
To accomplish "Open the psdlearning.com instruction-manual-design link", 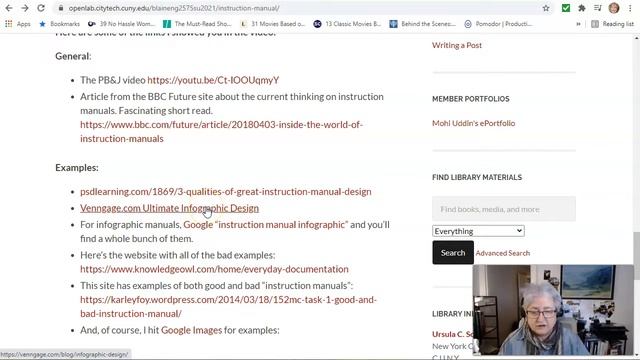I will coord(226,191).
